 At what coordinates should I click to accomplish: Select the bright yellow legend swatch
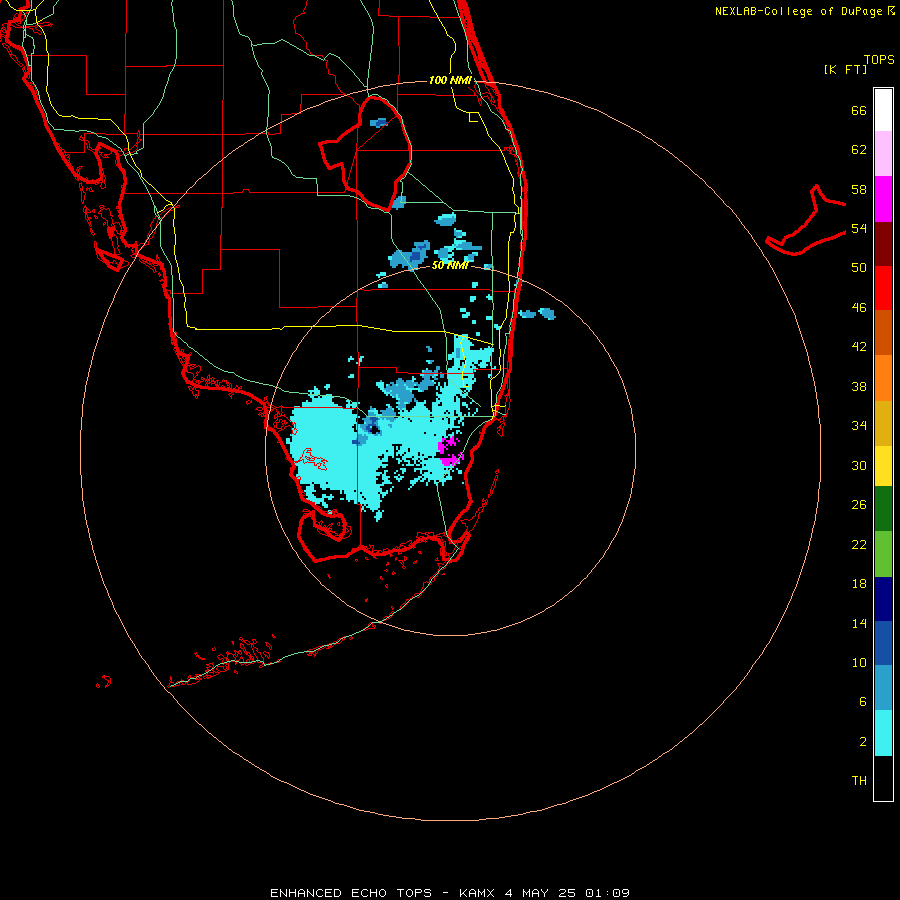pyautogui.click(x=883, y=466)
